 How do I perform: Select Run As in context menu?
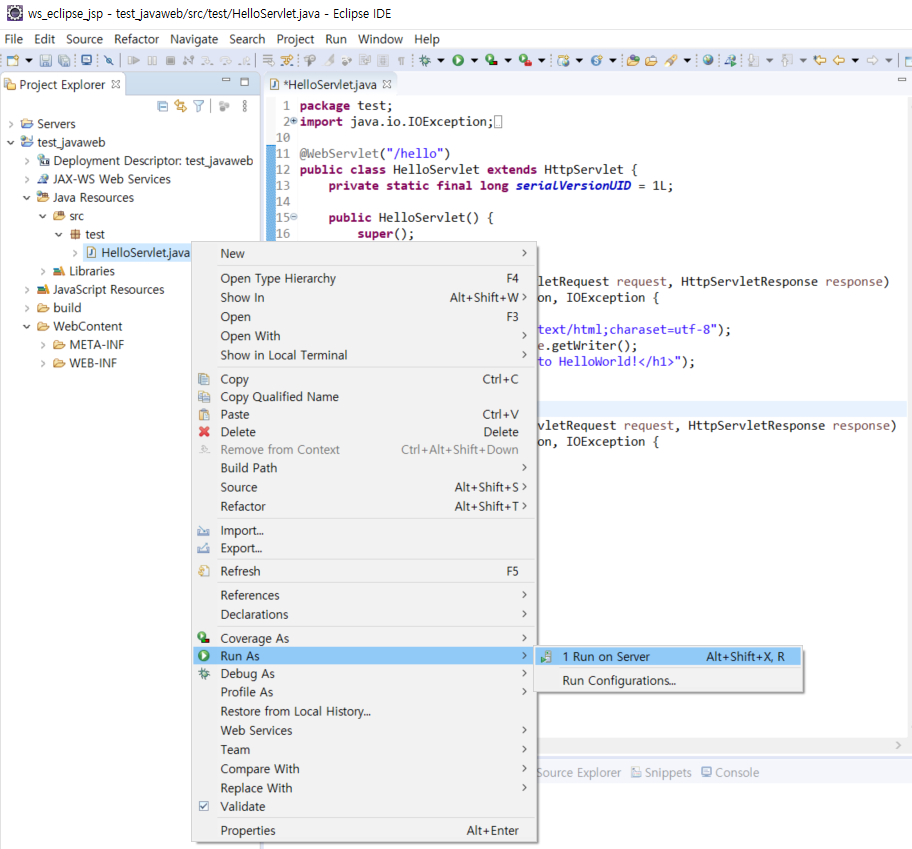tap(364, 656)
